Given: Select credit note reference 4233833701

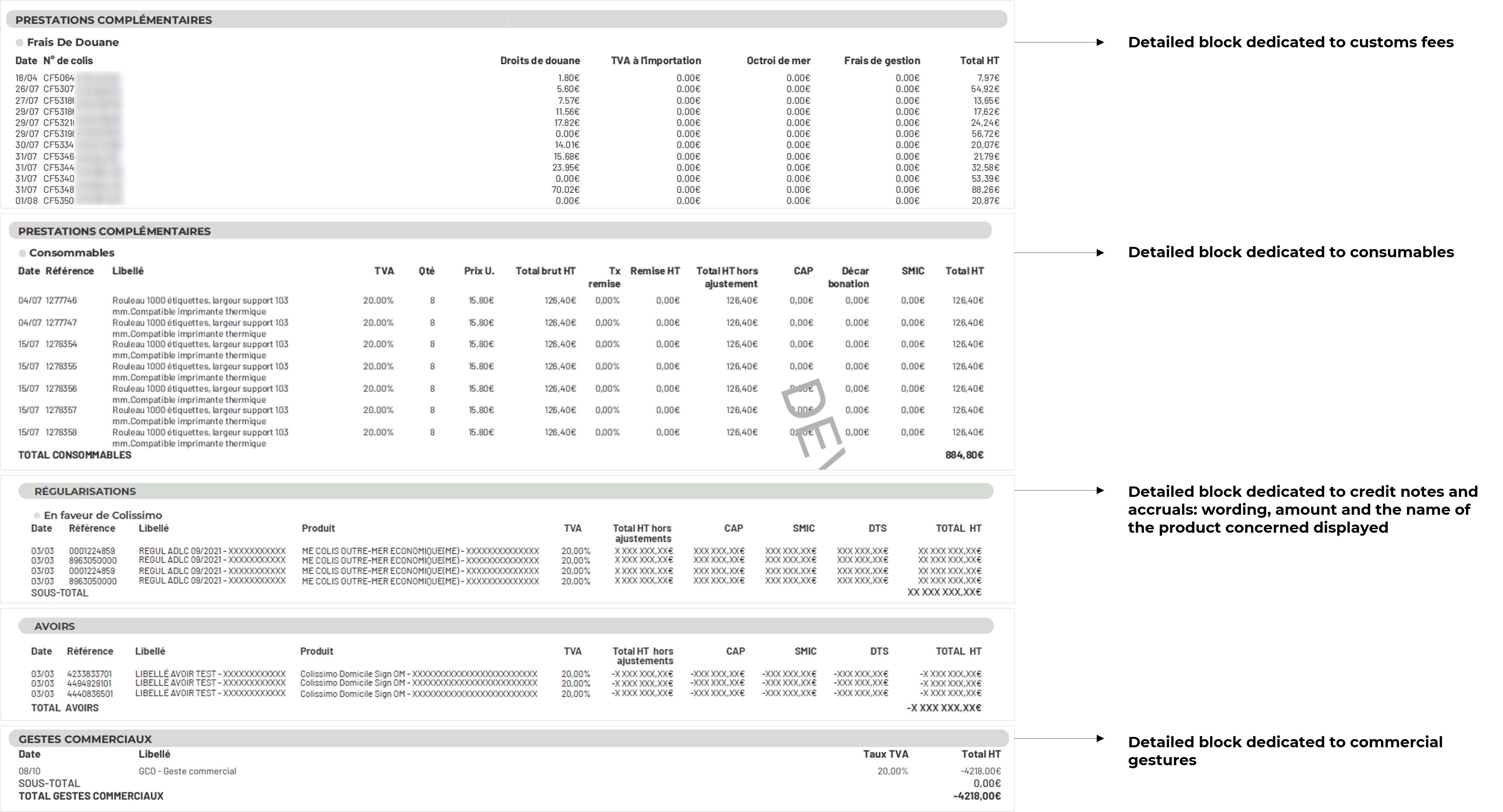Looking at the screenshot, I should point(89,674).
